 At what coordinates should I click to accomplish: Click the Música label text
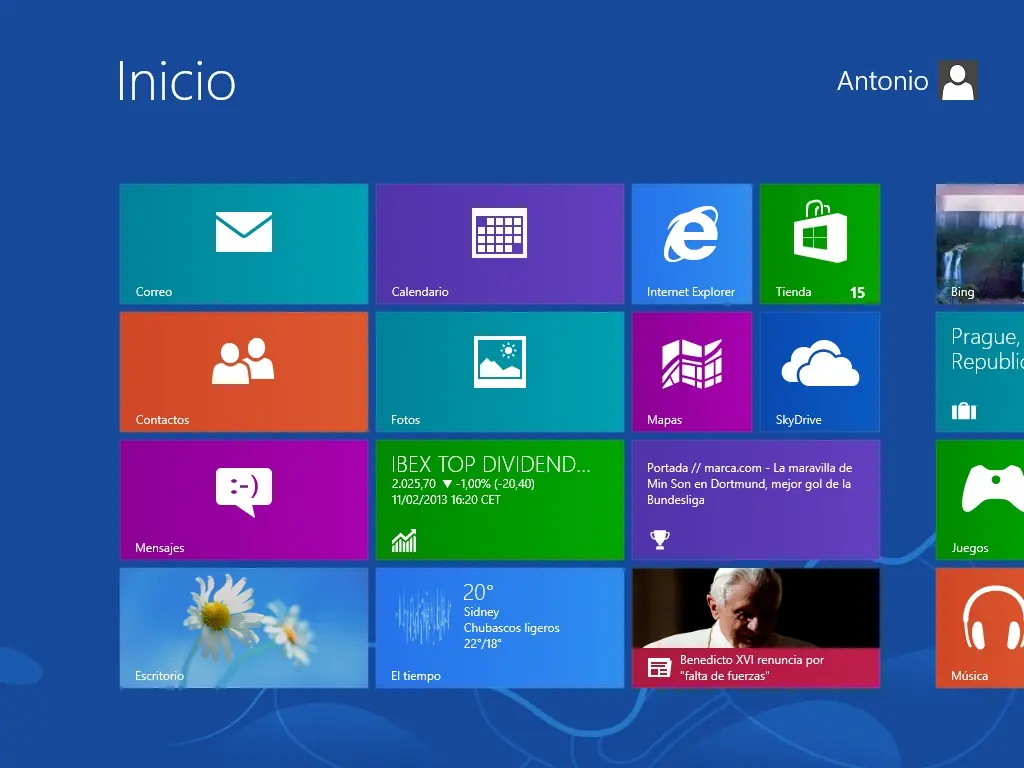point(969,676)
